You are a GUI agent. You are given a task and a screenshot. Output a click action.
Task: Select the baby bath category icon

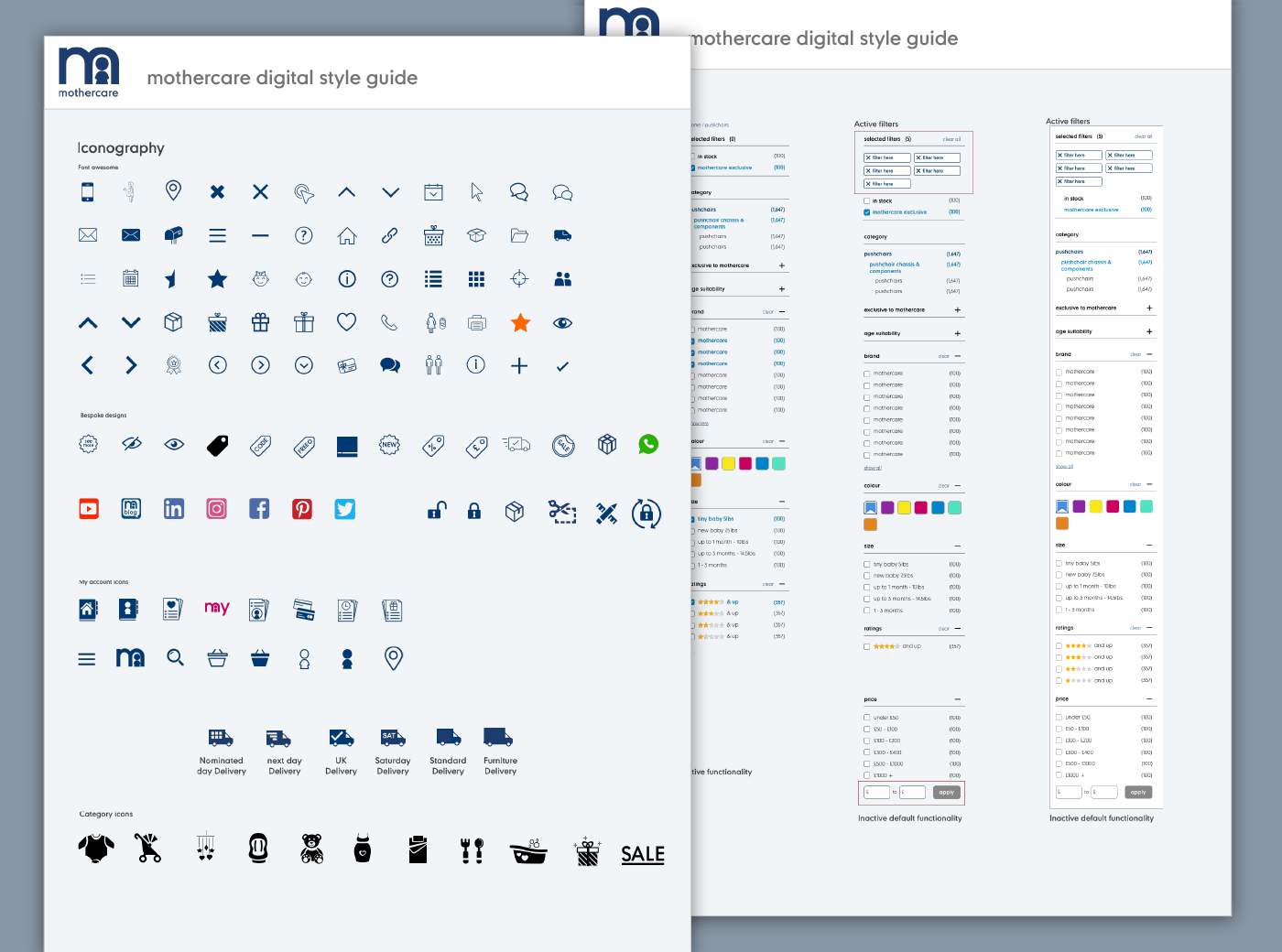coord(529,852)
